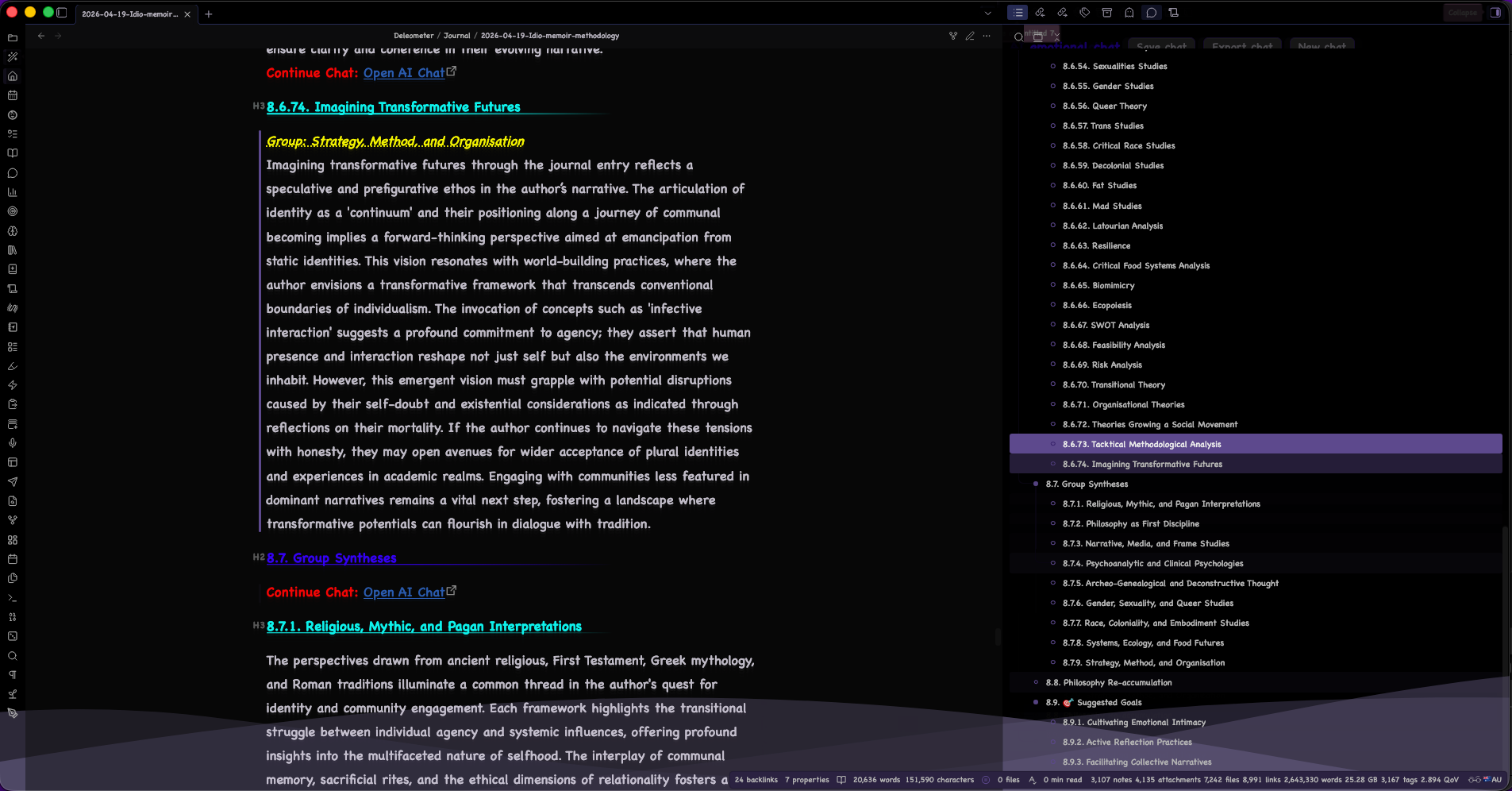Click the new tab plus button

click(209, 14)
